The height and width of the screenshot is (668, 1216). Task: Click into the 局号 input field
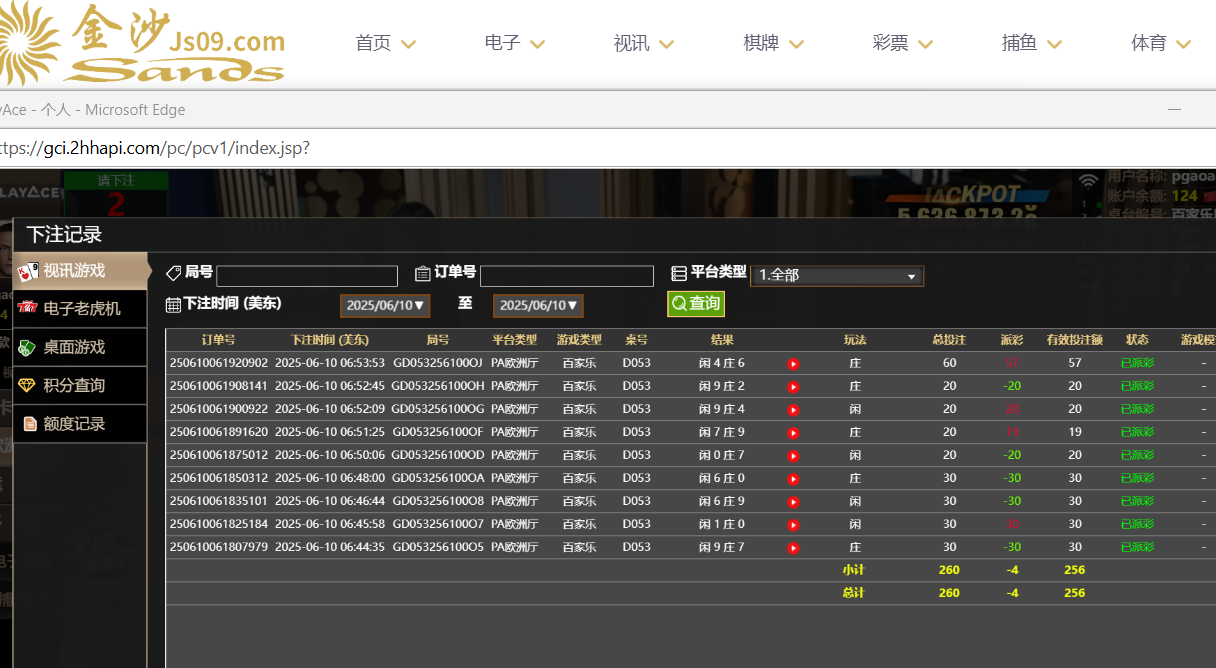coord(307,276)
